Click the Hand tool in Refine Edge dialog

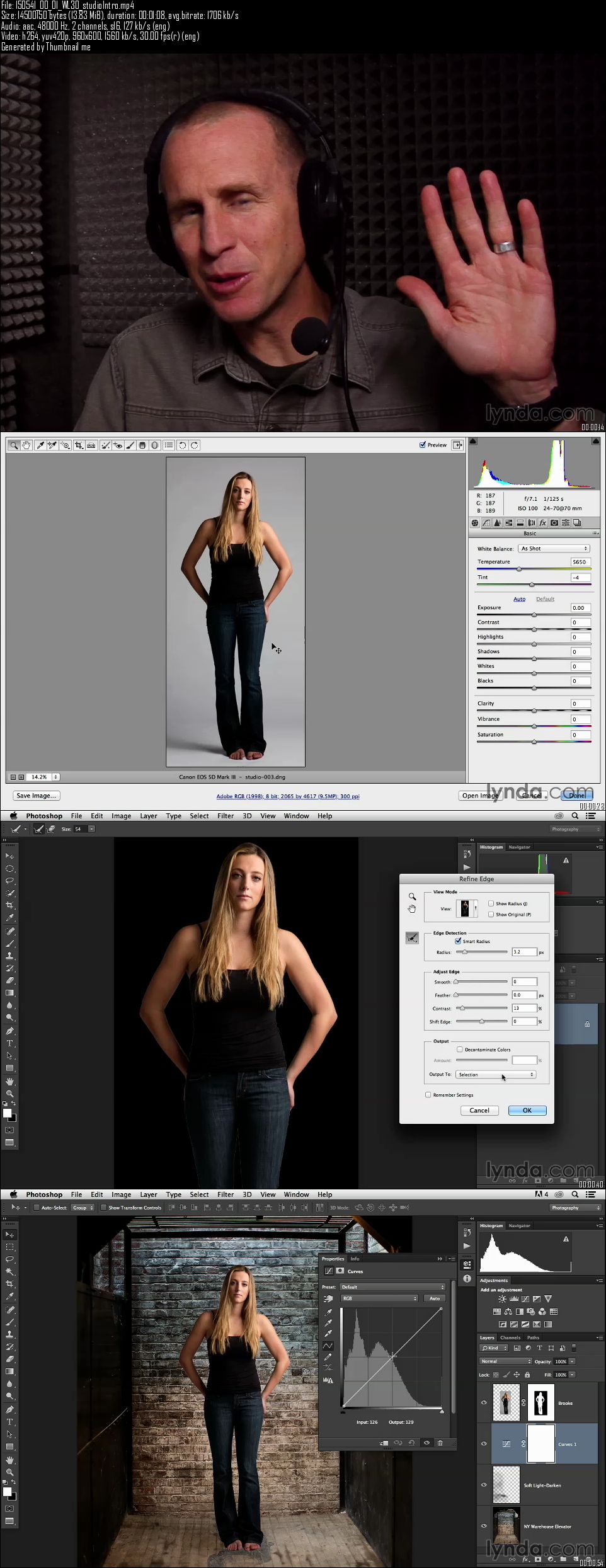click(412, 908)
